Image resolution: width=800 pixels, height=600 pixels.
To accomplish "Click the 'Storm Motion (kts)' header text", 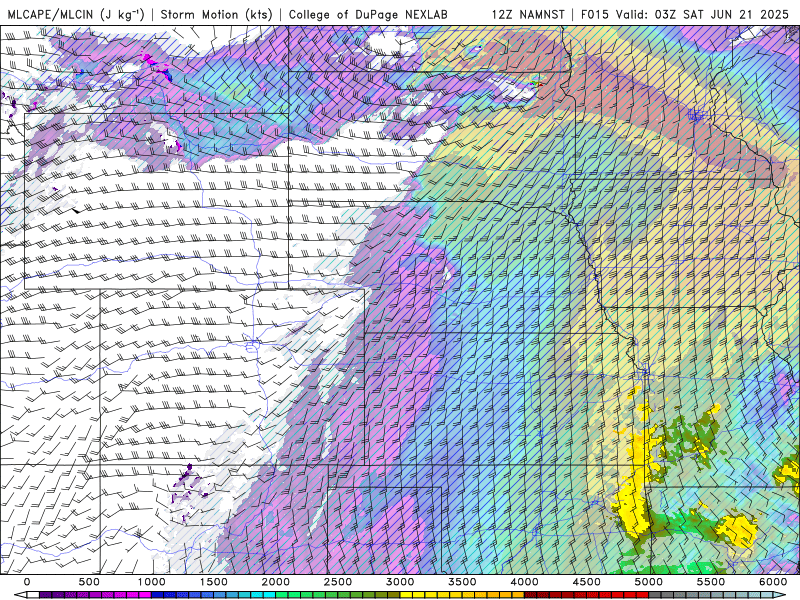I will point(216,14).
